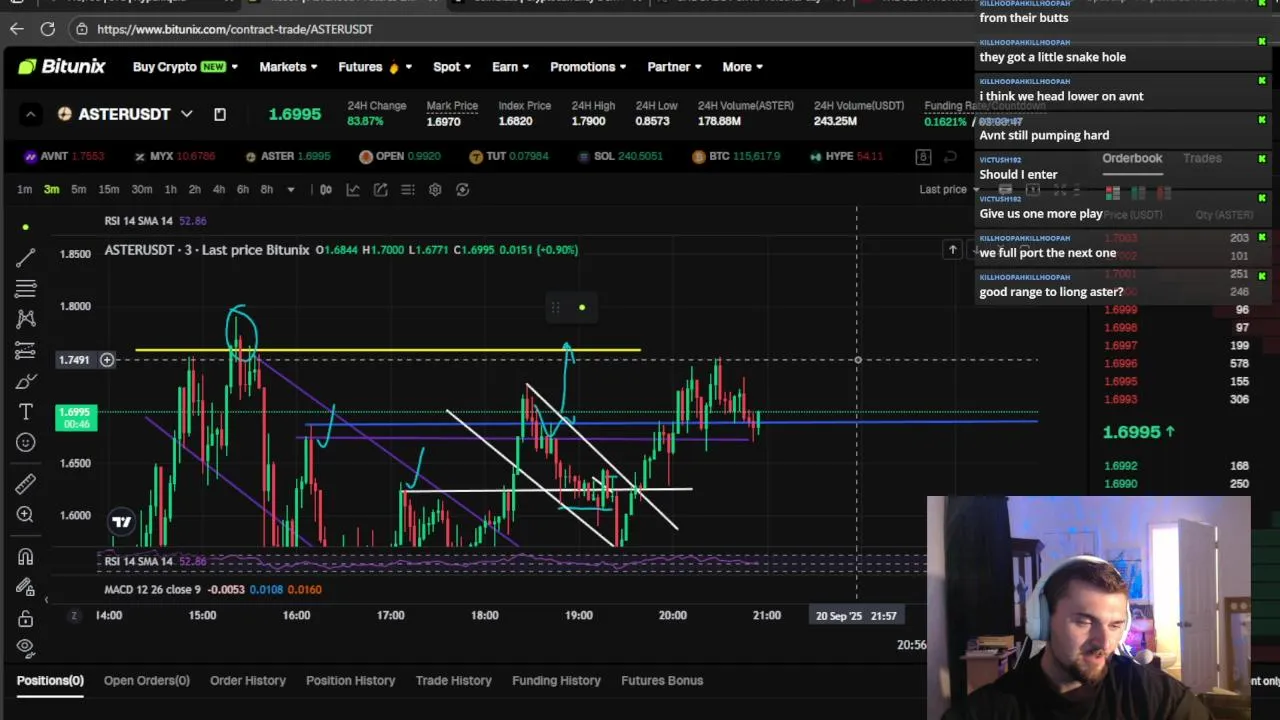
Task: Open the MYX ticker in the watchlist
Action: coord(174,156)
